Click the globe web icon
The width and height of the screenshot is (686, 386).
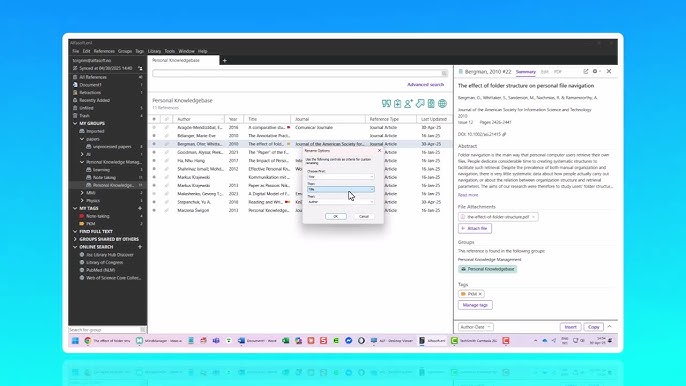click(443, 104)
